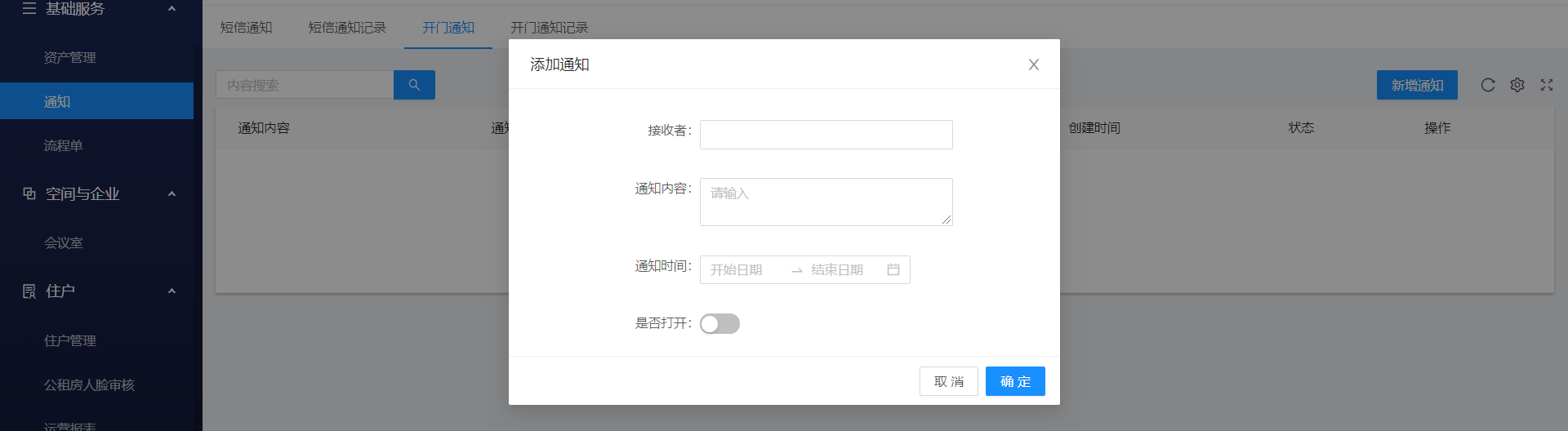The image size is (1568, 431).
Task: Switch to the 短信通知记录 tab
Action: click(x=347, y=28)
